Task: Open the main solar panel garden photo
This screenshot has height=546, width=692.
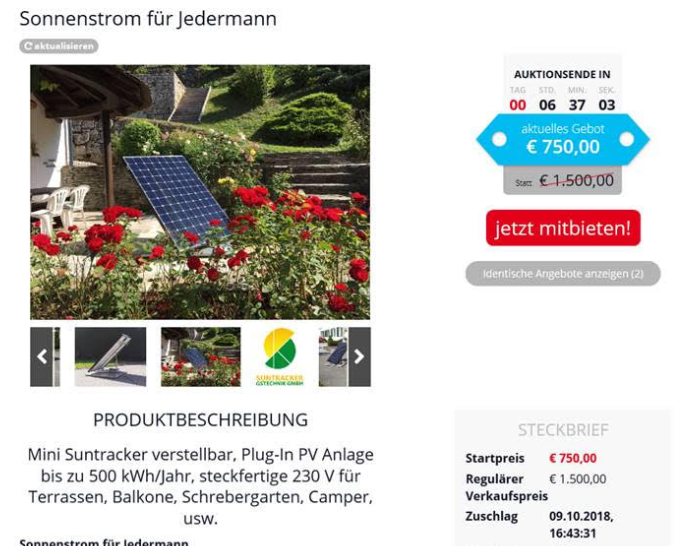Action: (x=200, y=192)
